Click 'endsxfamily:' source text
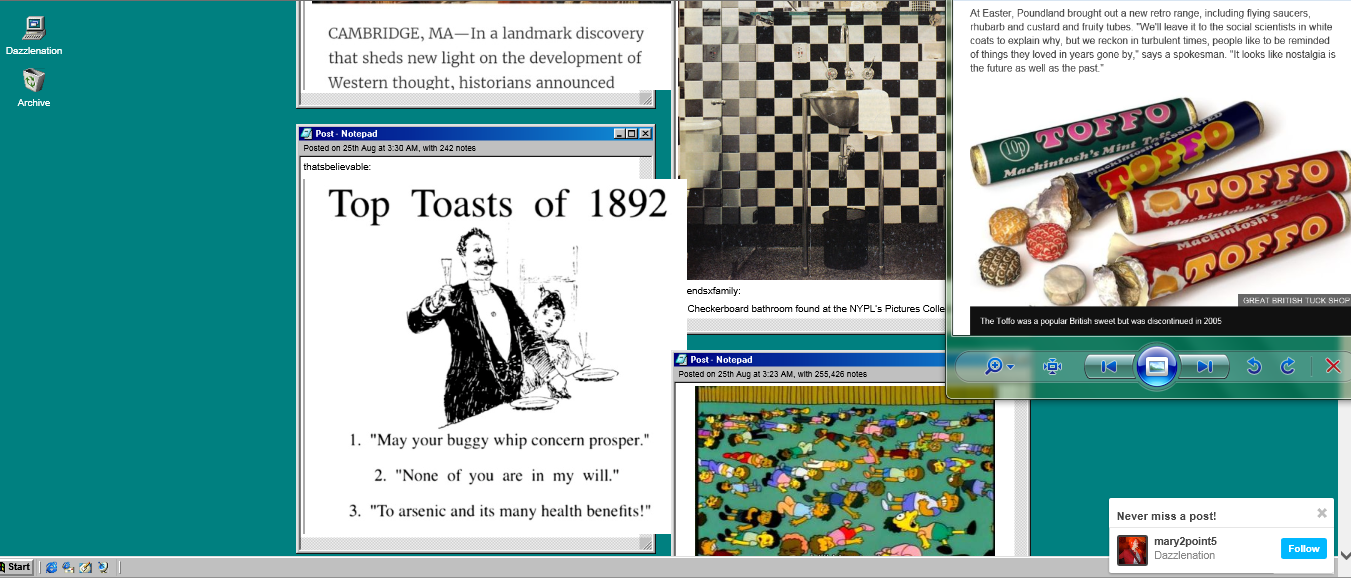This screenshot has height=579, width=1351. coord(713,291)
